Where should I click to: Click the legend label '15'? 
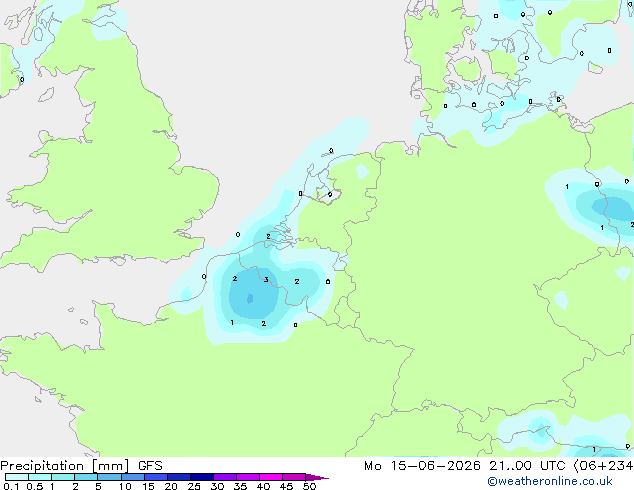148,486
